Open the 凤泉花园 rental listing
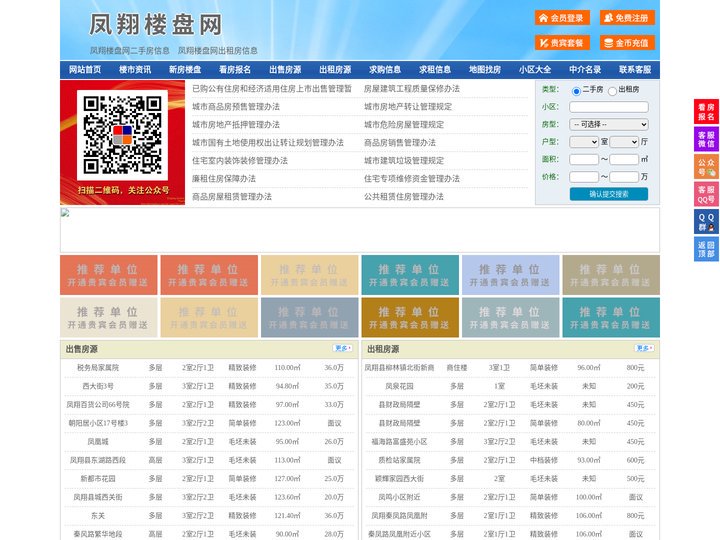This screenshot has height=540, width=720. 399,386
